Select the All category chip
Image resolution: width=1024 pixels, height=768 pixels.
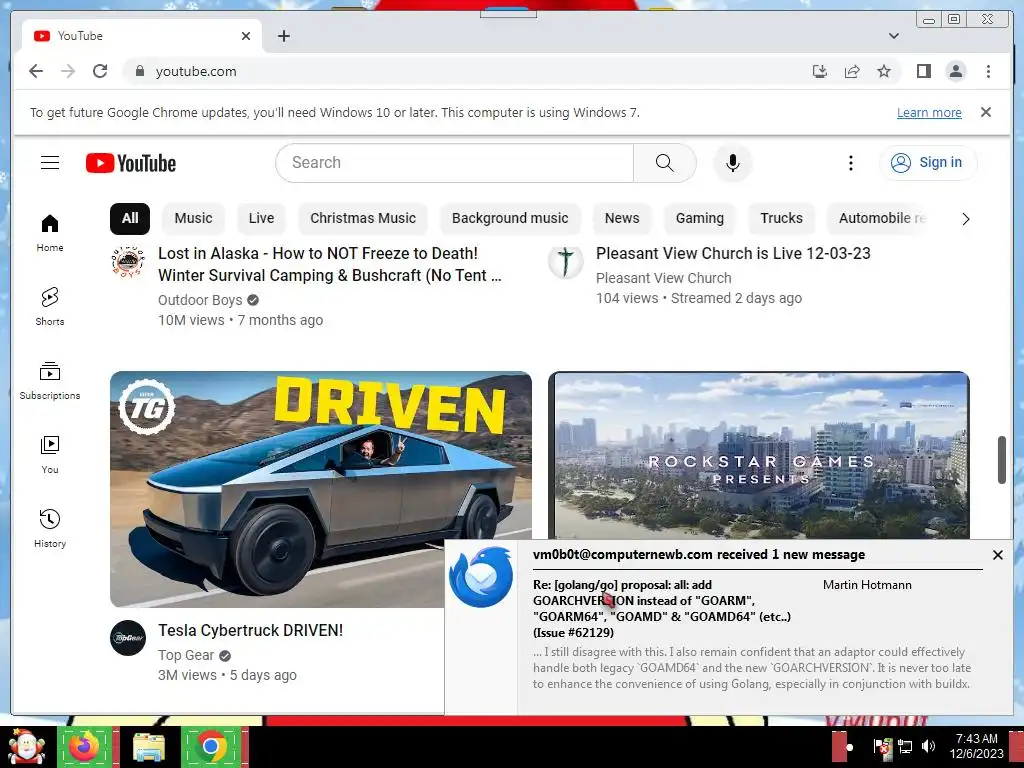[x=130, y=218]
